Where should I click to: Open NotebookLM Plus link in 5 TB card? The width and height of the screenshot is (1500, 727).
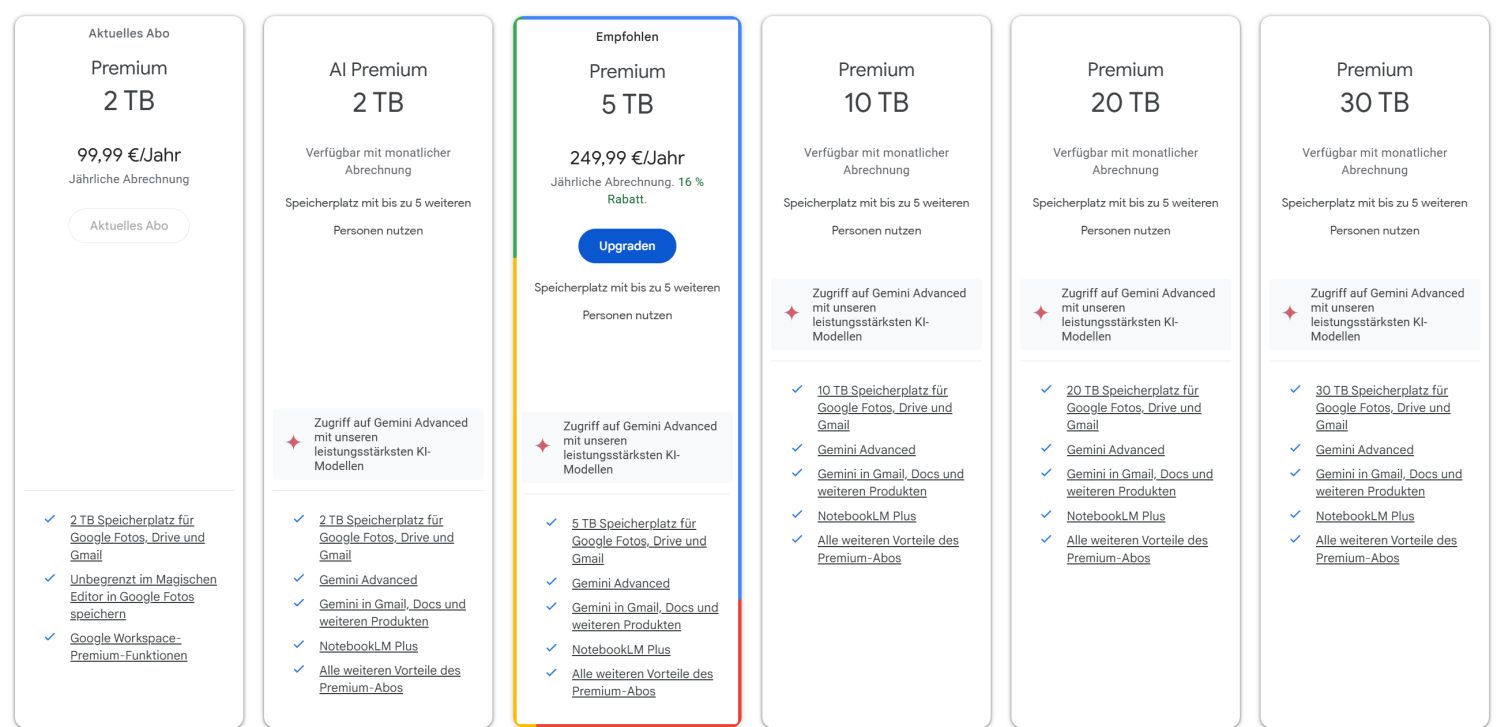[621, 650]
